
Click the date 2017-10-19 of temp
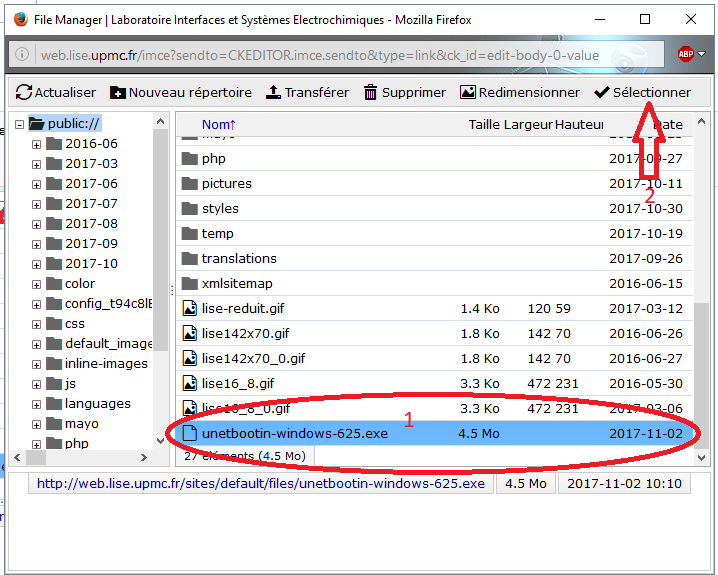646,233
